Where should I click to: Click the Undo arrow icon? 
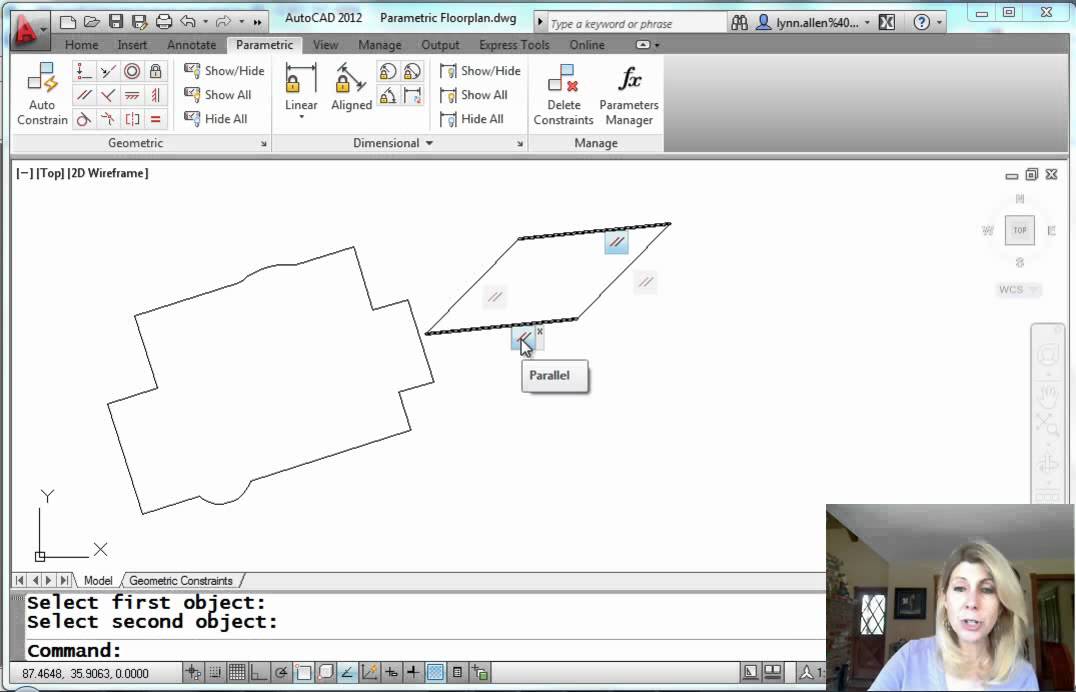pyautogui.click(x=188, y=21)
